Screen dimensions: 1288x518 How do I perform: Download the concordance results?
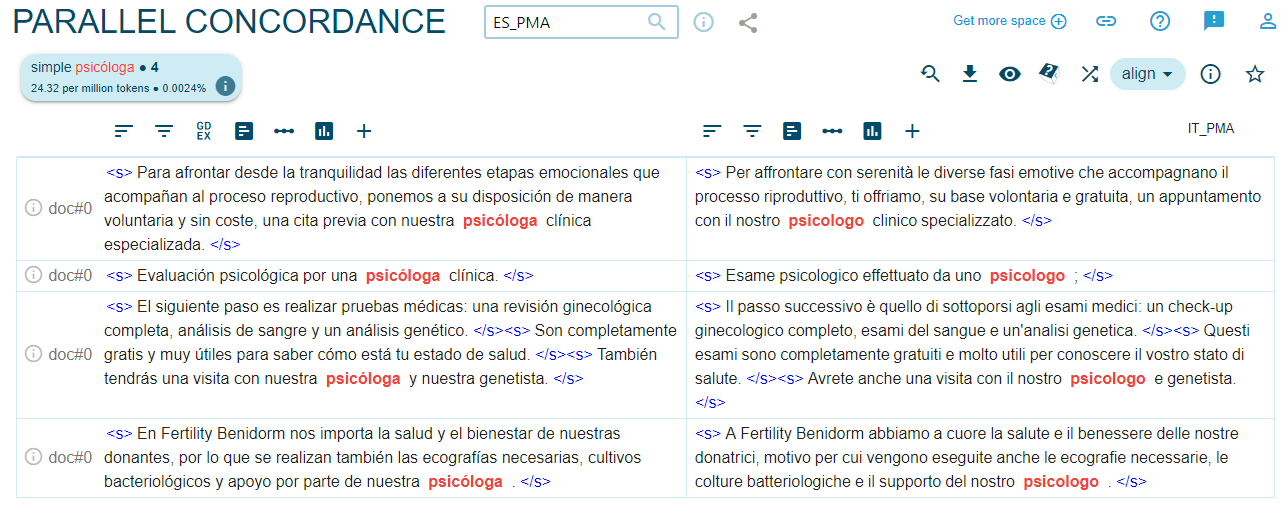[x=969, y=74]
